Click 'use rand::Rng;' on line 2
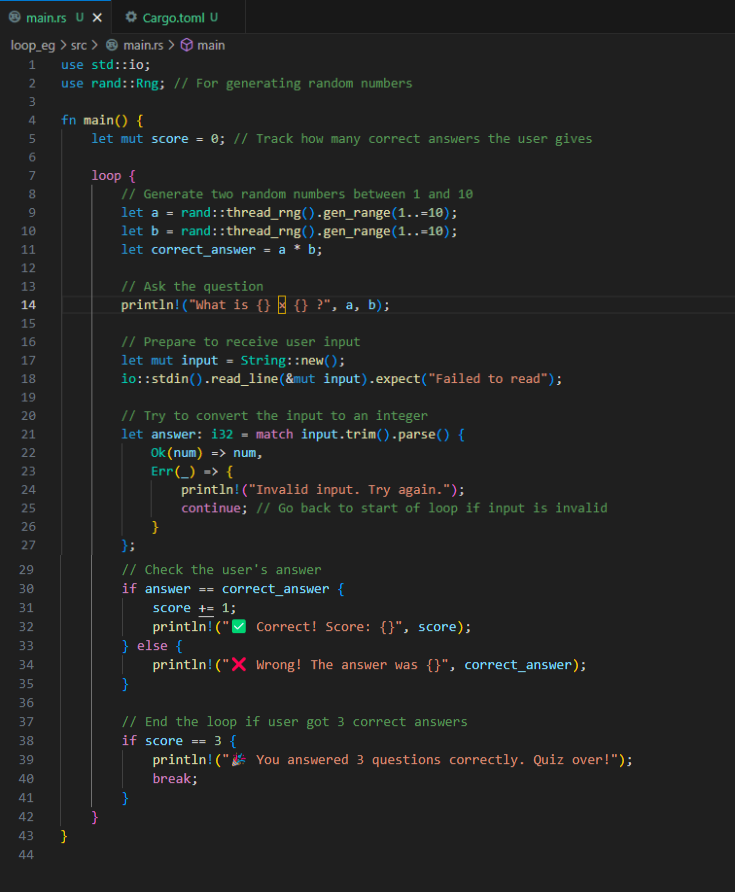The width and height of the screenshot is (735, 892). tap(113, 84)
